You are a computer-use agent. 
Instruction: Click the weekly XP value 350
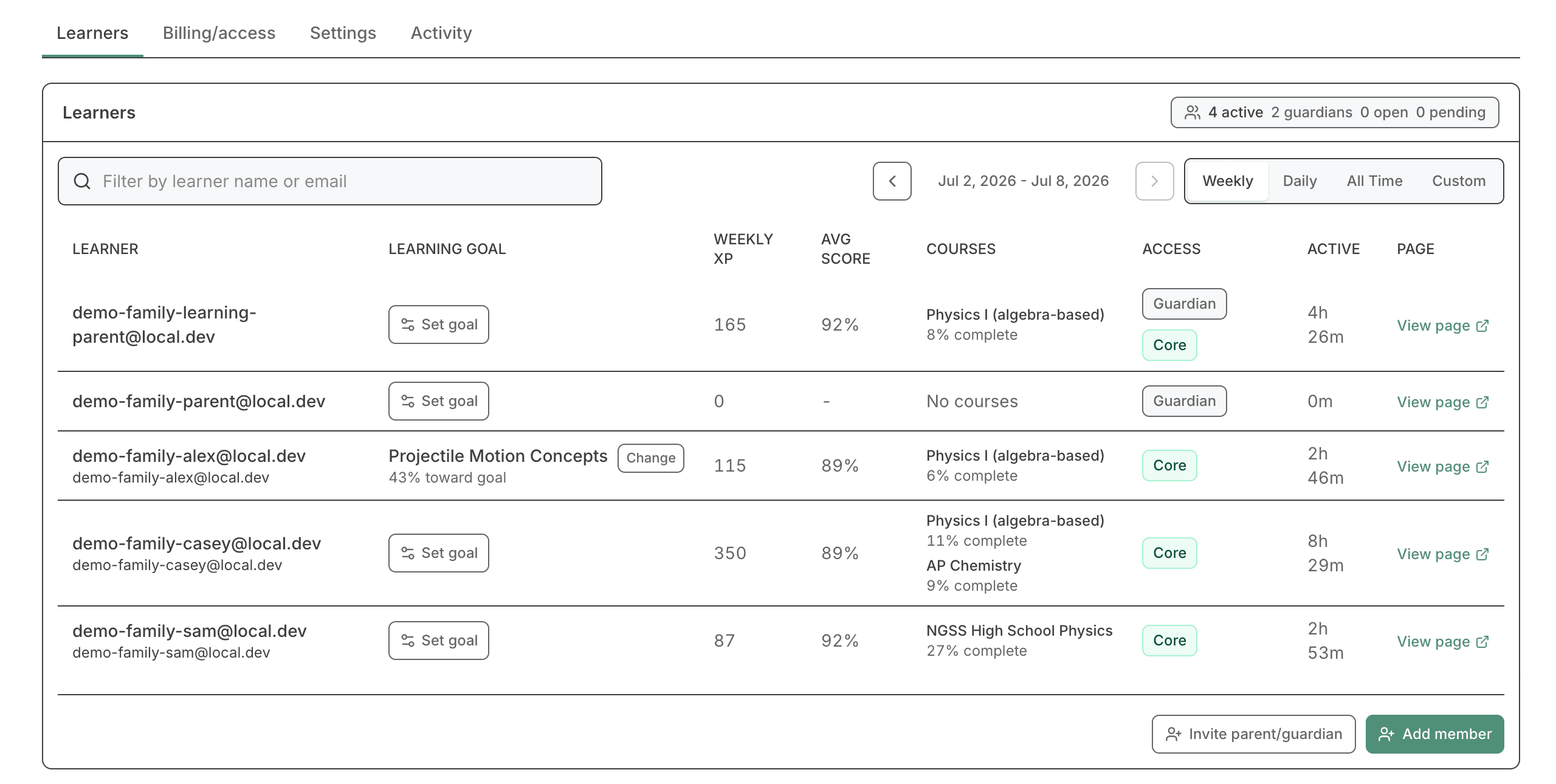point(730,553)
